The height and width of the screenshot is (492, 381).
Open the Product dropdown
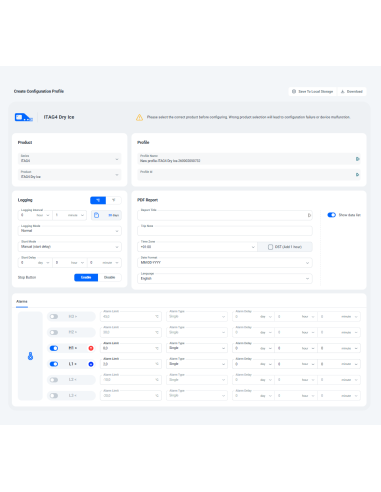point(69,175)
